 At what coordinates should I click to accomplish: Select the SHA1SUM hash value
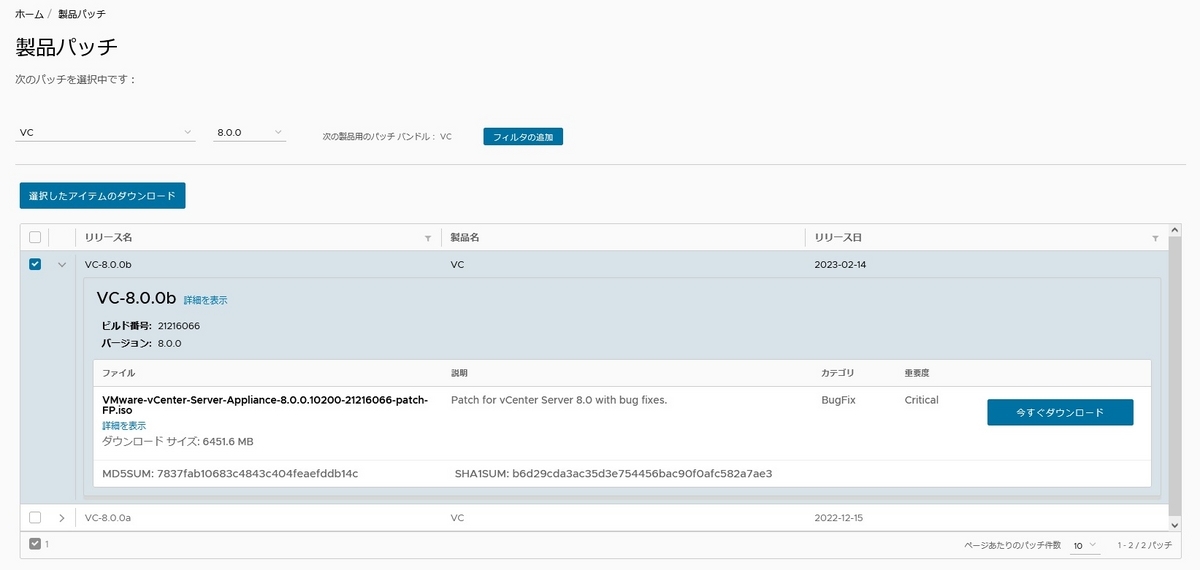pyautogui.click(x=643, y=473)
